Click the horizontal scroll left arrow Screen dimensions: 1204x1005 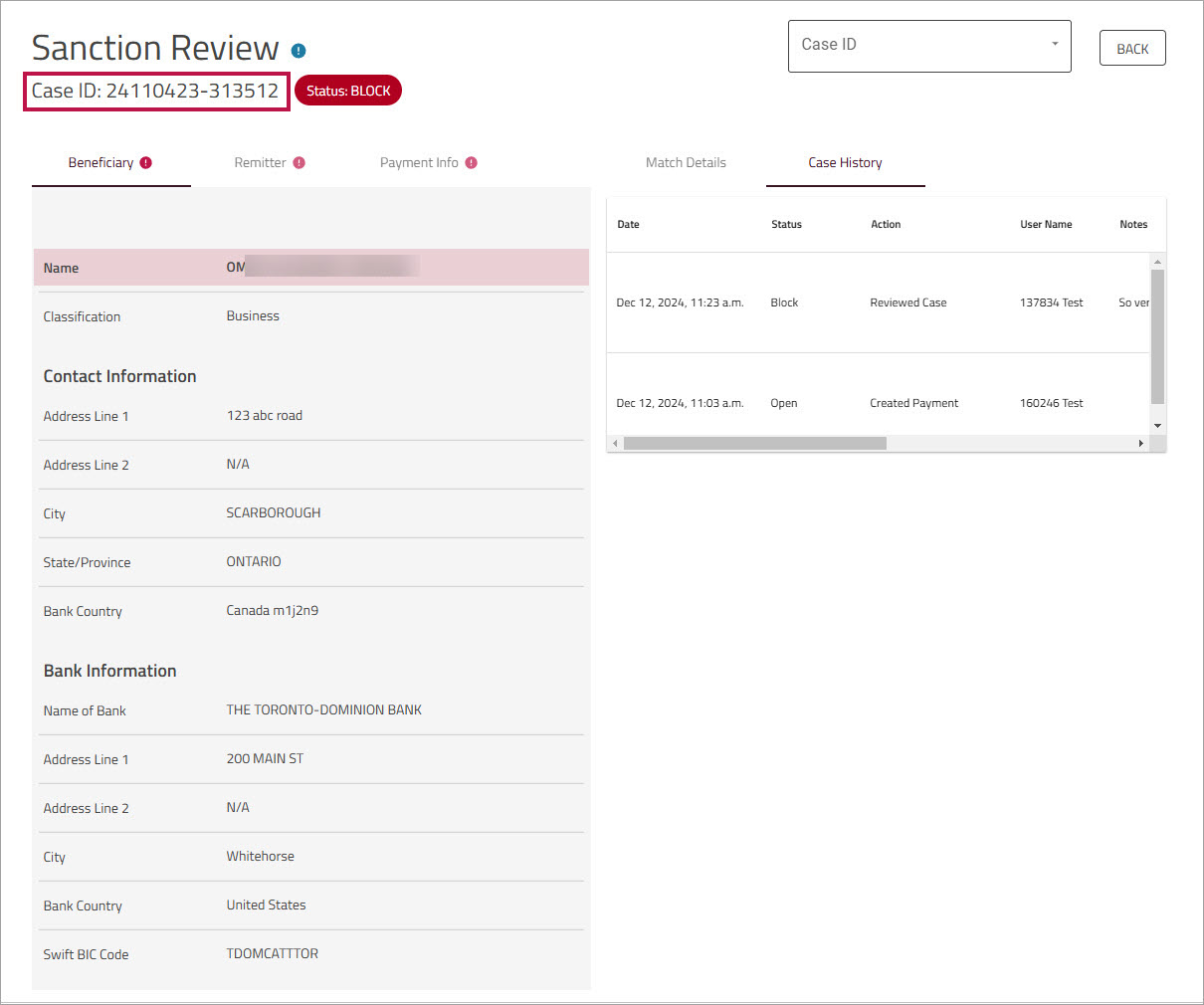pos(615,444)
